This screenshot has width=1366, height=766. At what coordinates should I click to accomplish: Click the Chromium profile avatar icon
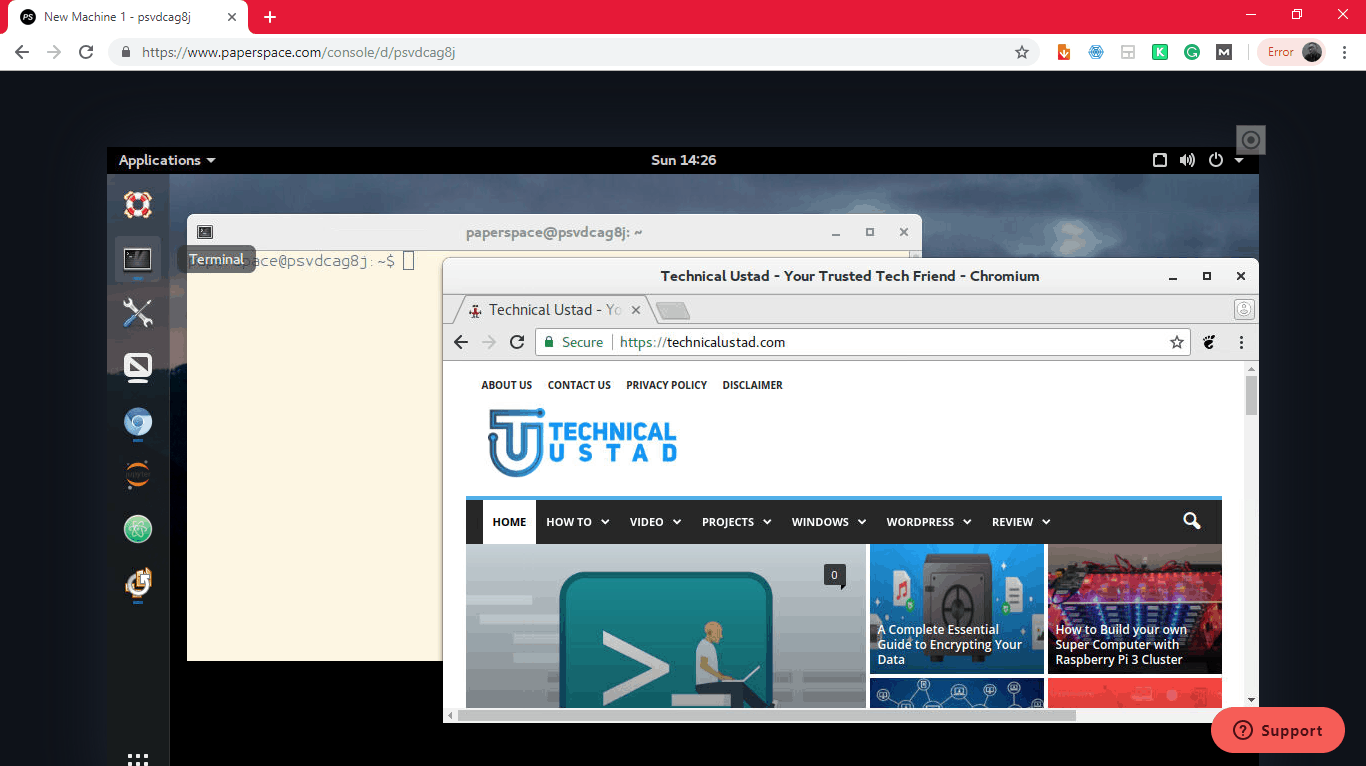1244,309
